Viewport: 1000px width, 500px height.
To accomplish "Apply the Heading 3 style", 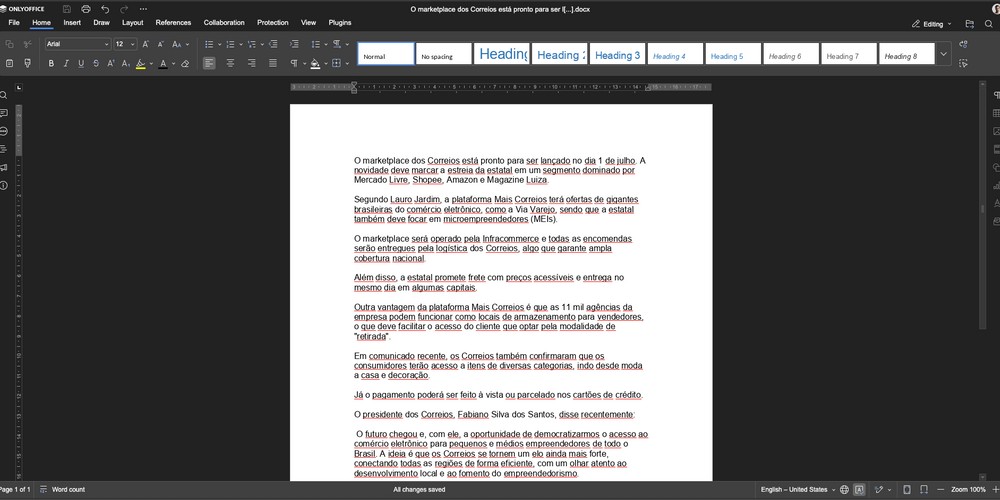I will (617, 55).
